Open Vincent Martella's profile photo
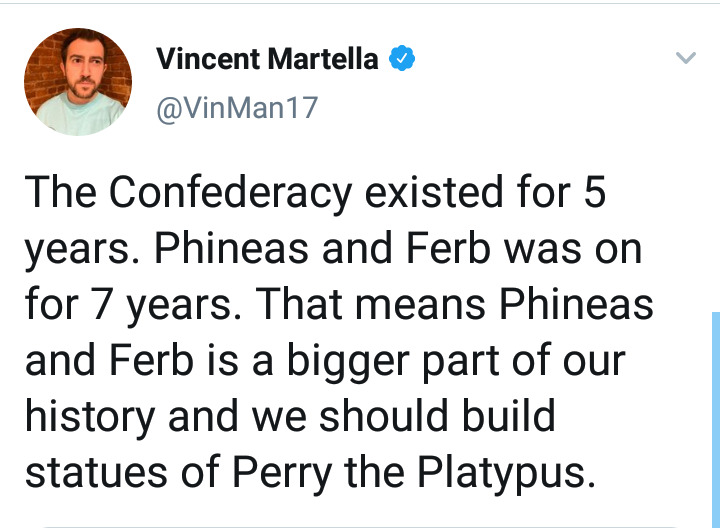 point(78,82)
